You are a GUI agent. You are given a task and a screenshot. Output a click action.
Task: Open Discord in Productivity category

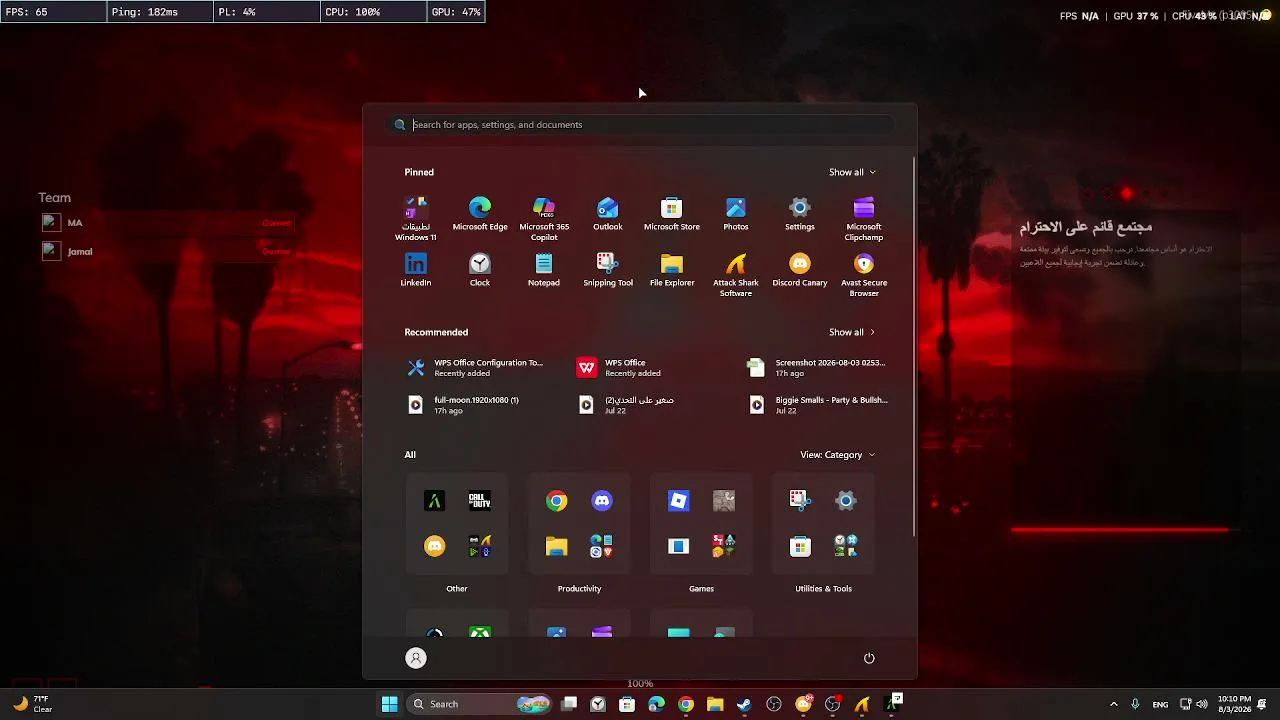click(x=602, y=501)
